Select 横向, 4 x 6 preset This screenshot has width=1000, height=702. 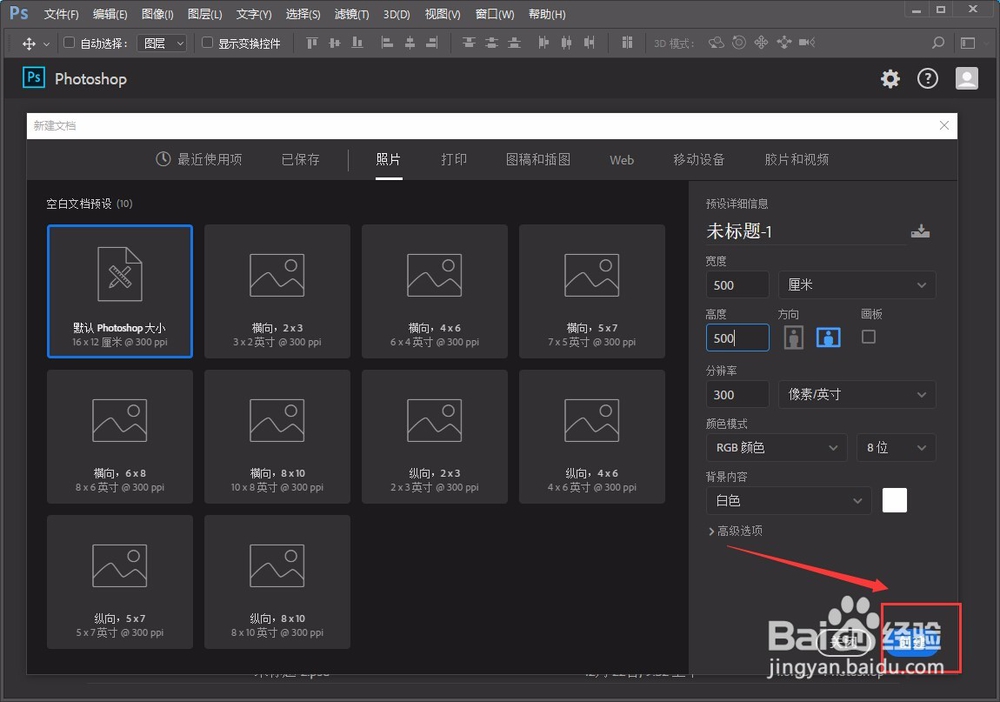pos(434,291)
